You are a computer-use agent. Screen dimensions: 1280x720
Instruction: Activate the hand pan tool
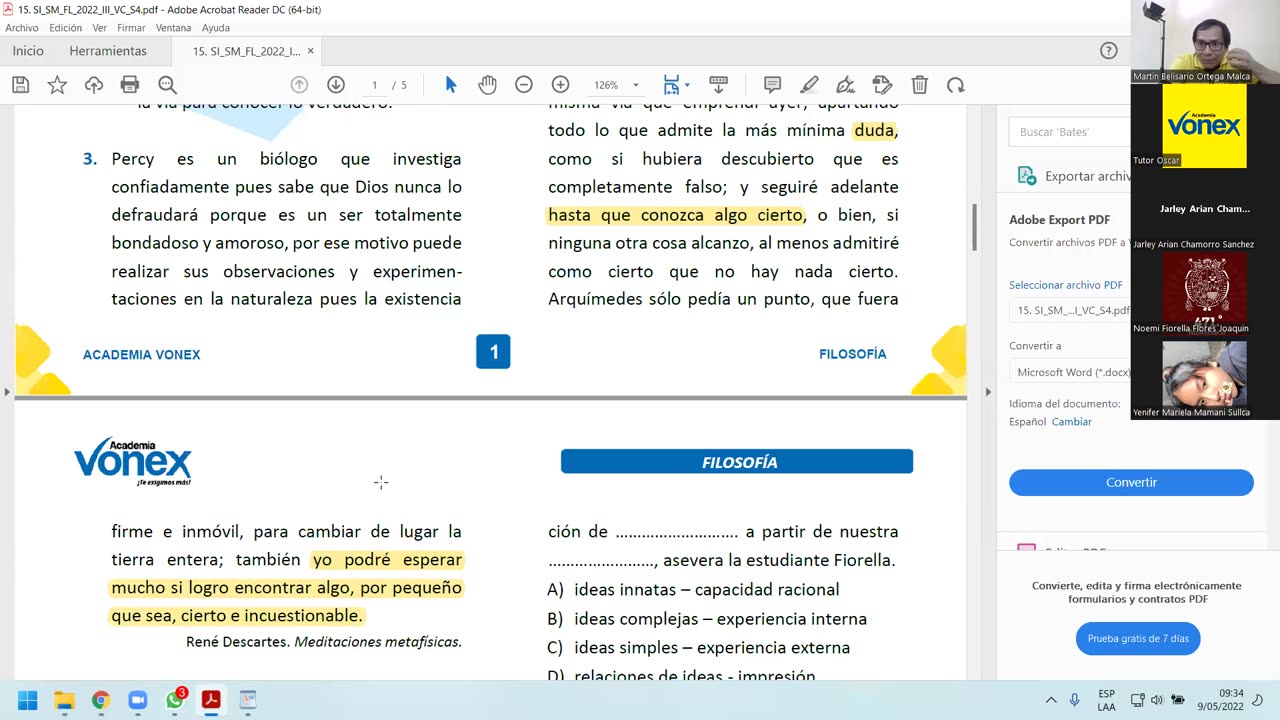tap(487, 85)
